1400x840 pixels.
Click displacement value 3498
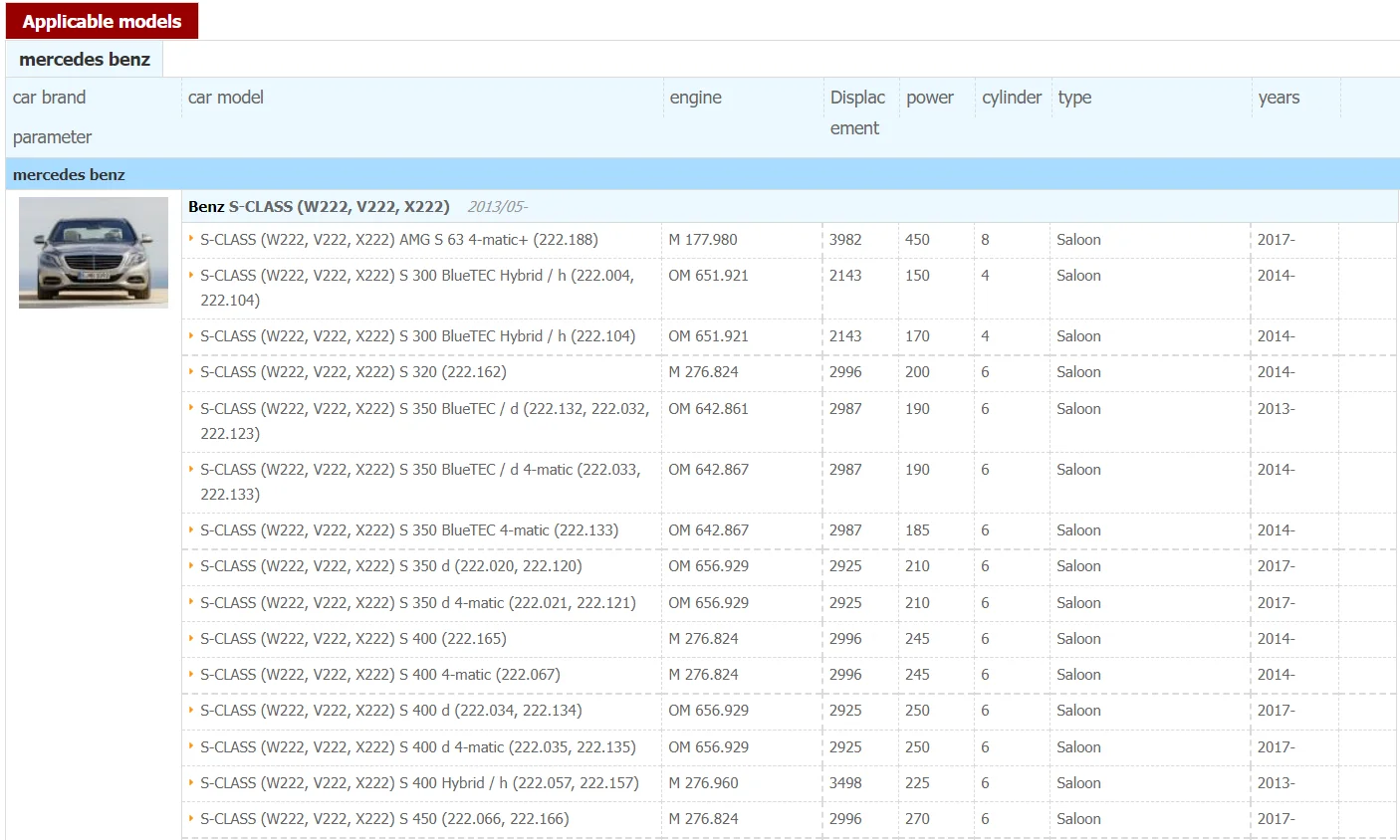coord(845,783)
